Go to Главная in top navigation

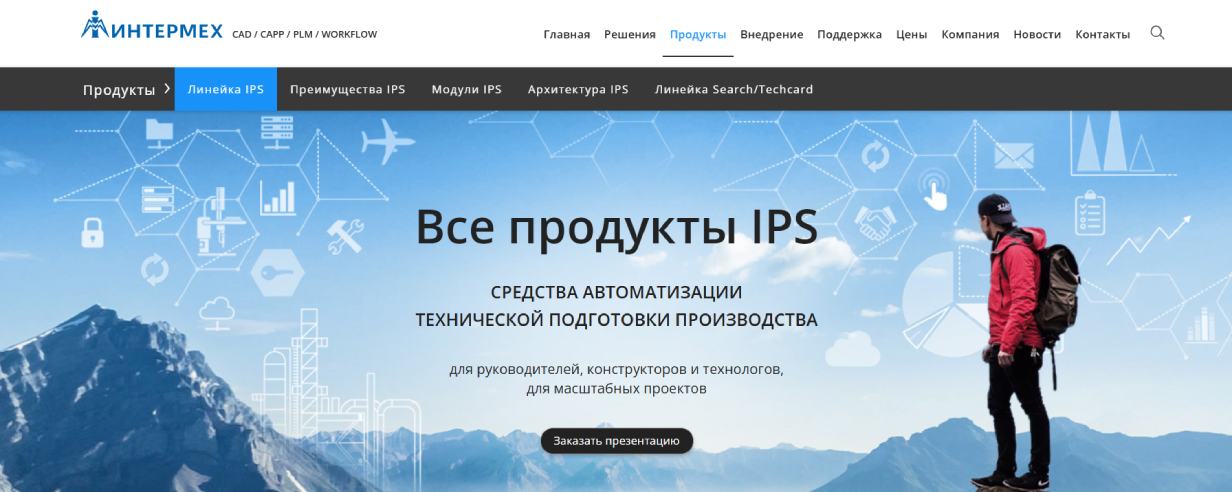pos(566,34)
